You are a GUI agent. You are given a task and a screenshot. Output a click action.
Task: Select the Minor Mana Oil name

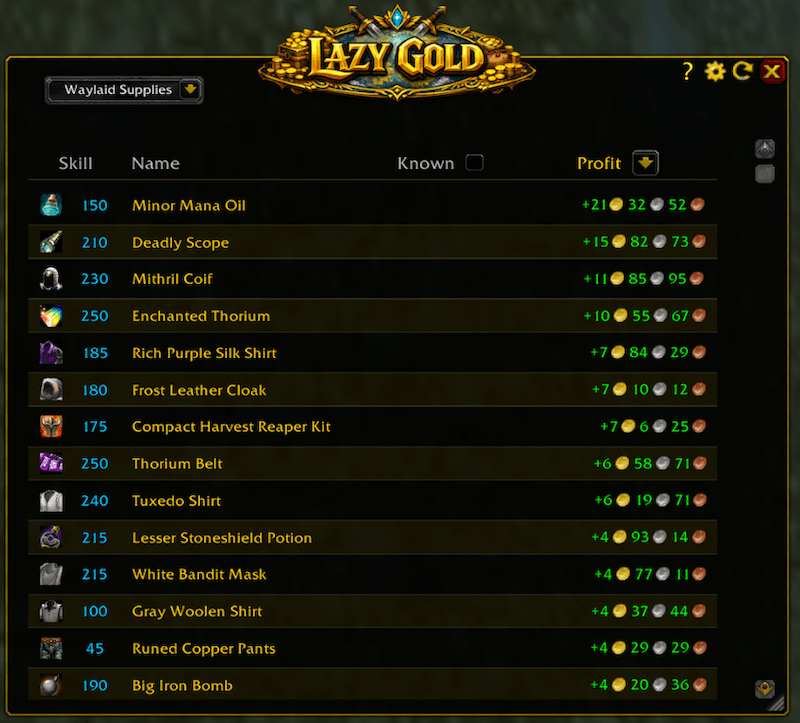pyautogui.click(x=189, y=206)
